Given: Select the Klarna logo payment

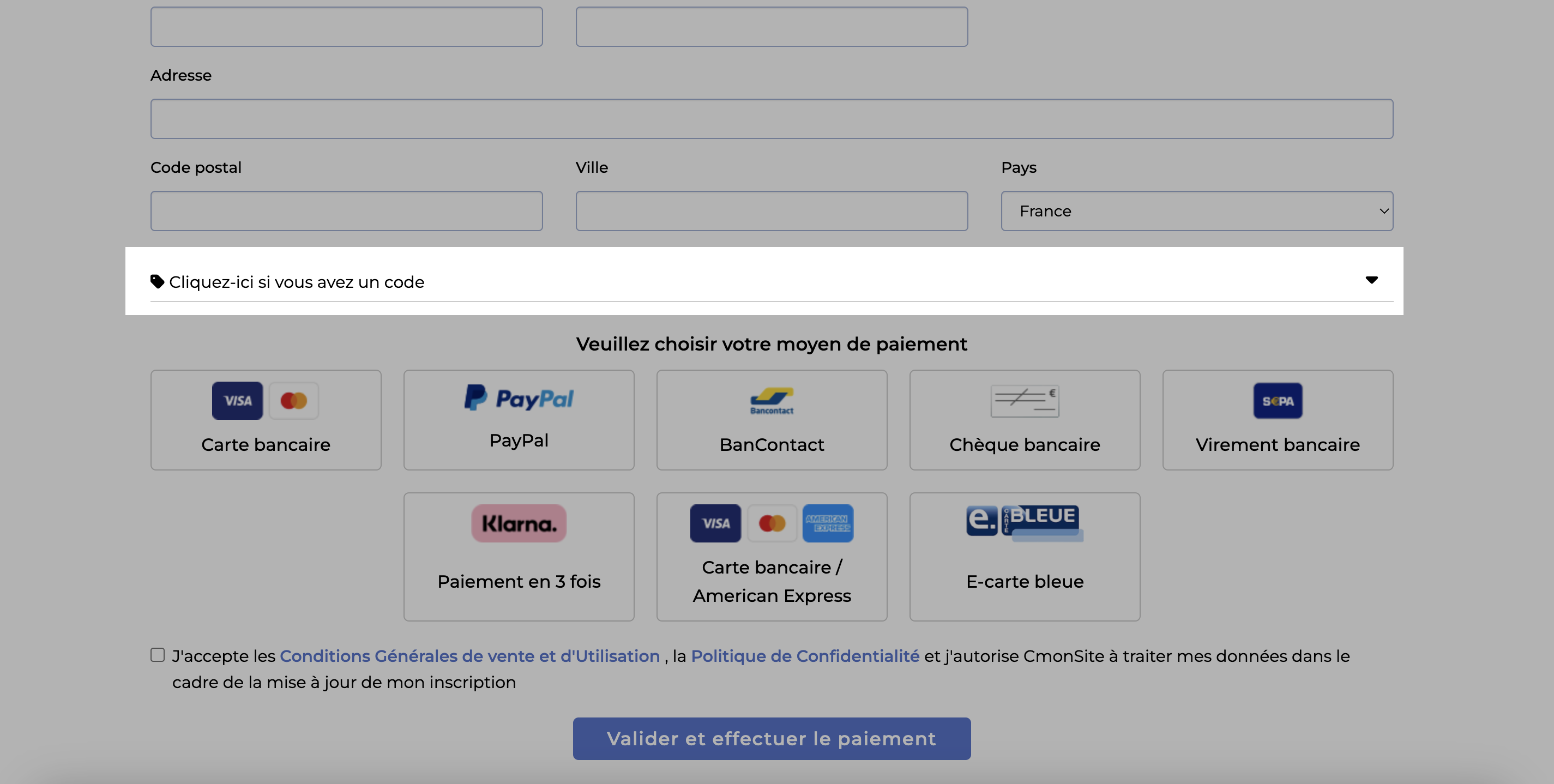Looking at the screenshot, I should pos(519,523).
